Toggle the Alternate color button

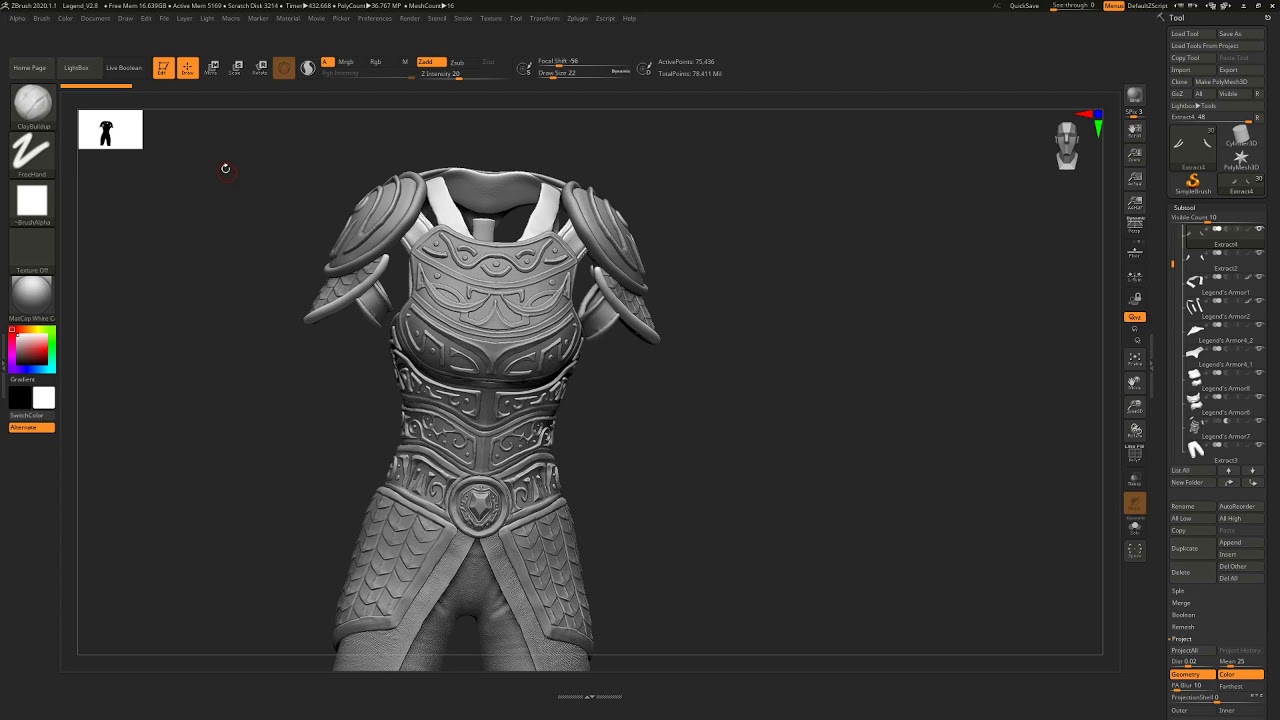pos(32,428)
